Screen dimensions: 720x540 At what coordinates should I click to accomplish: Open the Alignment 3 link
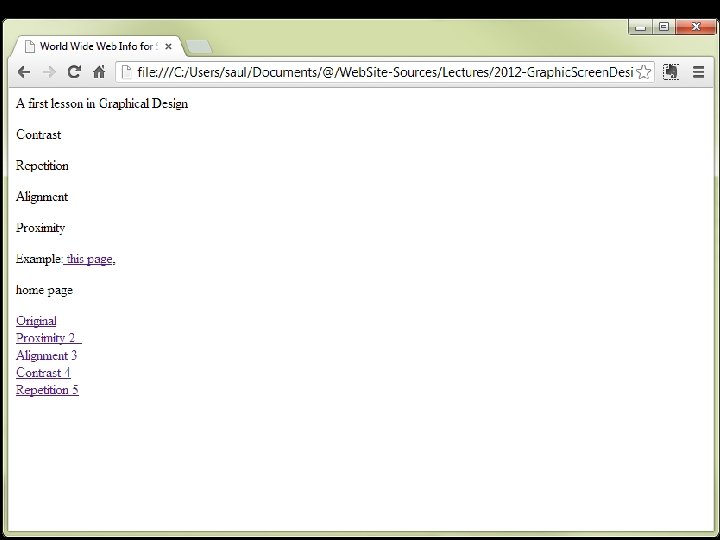[46, 355]
